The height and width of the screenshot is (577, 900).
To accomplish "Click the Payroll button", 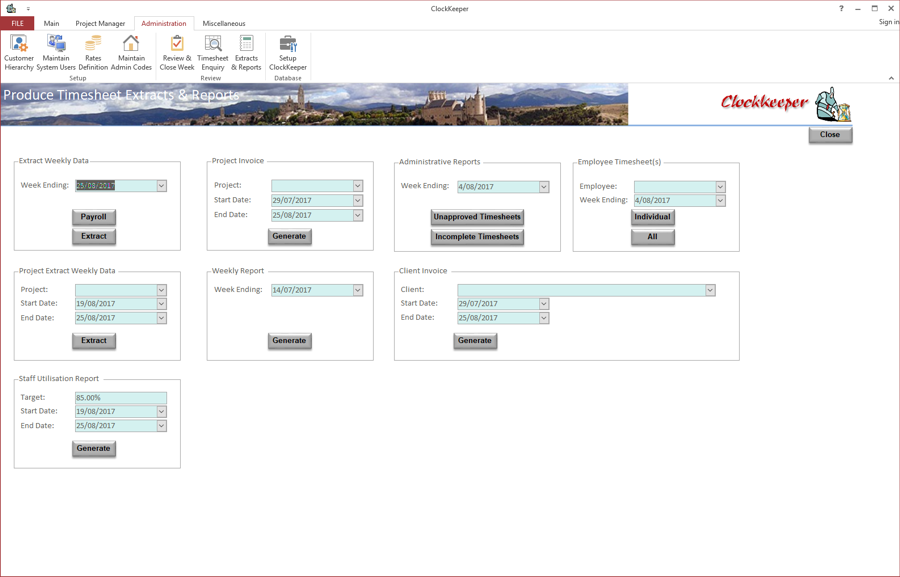I will (x=94, y=217).
